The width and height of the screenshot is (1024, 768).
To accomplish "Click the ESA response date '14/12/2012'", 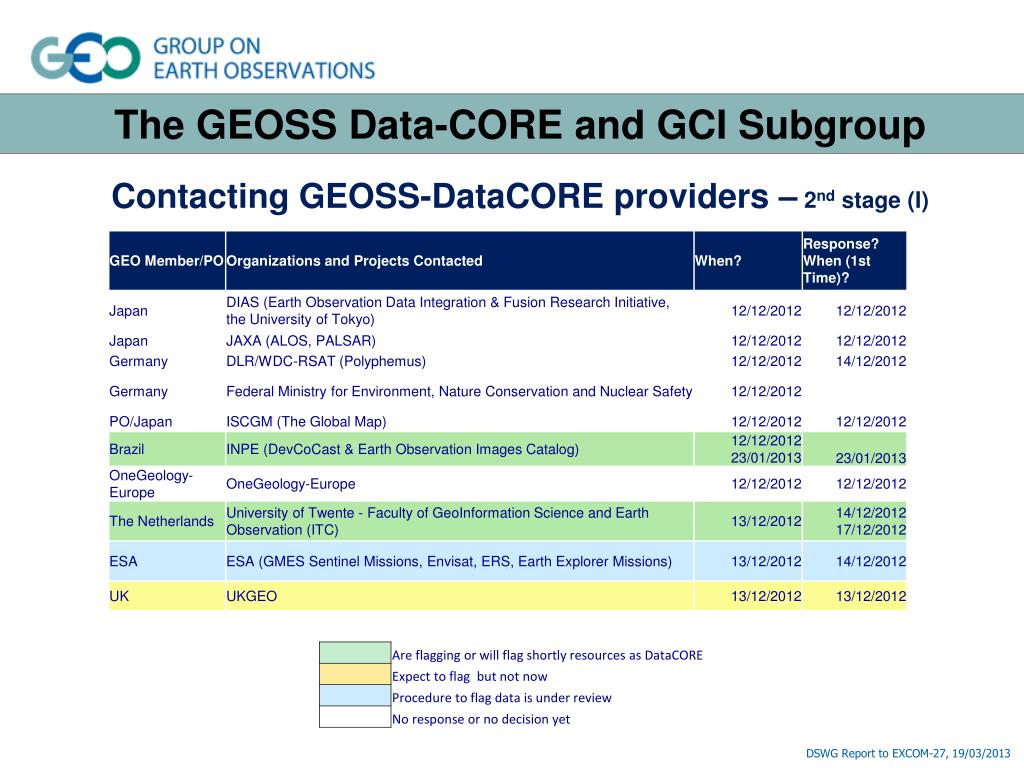I will (871, 561).
